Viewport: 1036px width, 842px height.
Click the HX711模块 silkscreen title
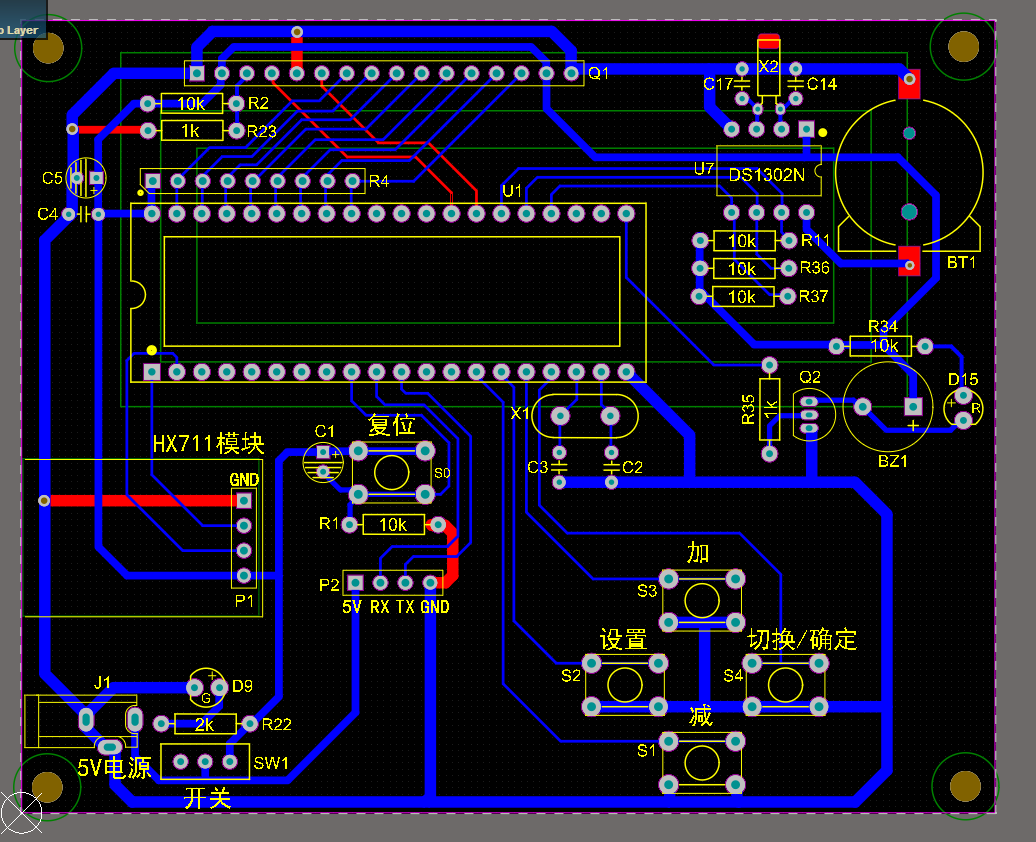[208, 443]
